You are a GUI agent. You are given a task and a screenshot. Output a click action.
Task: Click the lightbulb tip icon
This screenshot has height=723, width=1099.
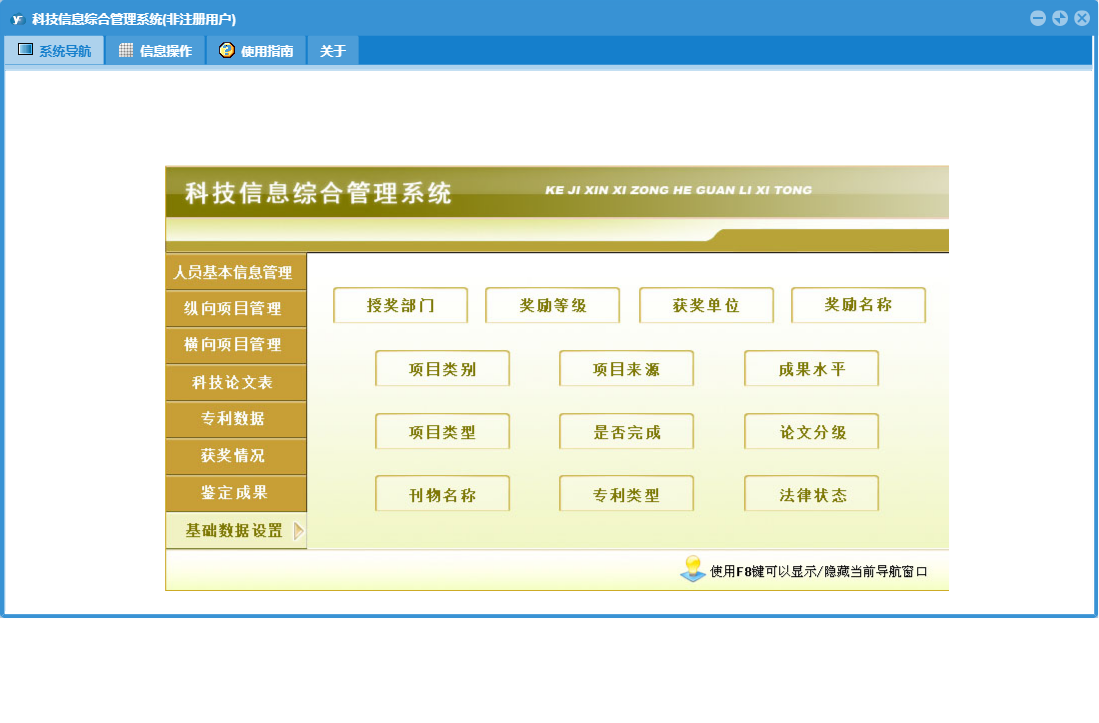pos(692,569)
